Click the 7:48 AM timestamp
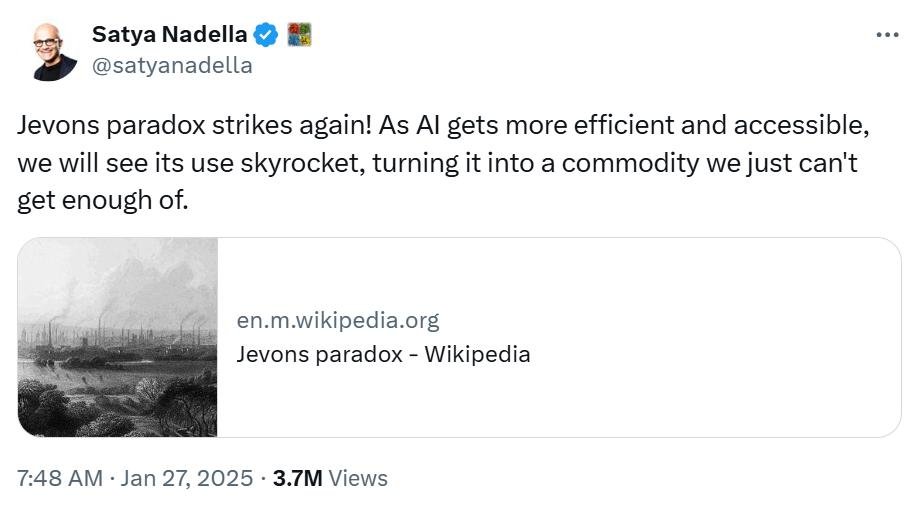Image resolution: width=916 pixels, height=506 pixels. (x=60, y=478)
